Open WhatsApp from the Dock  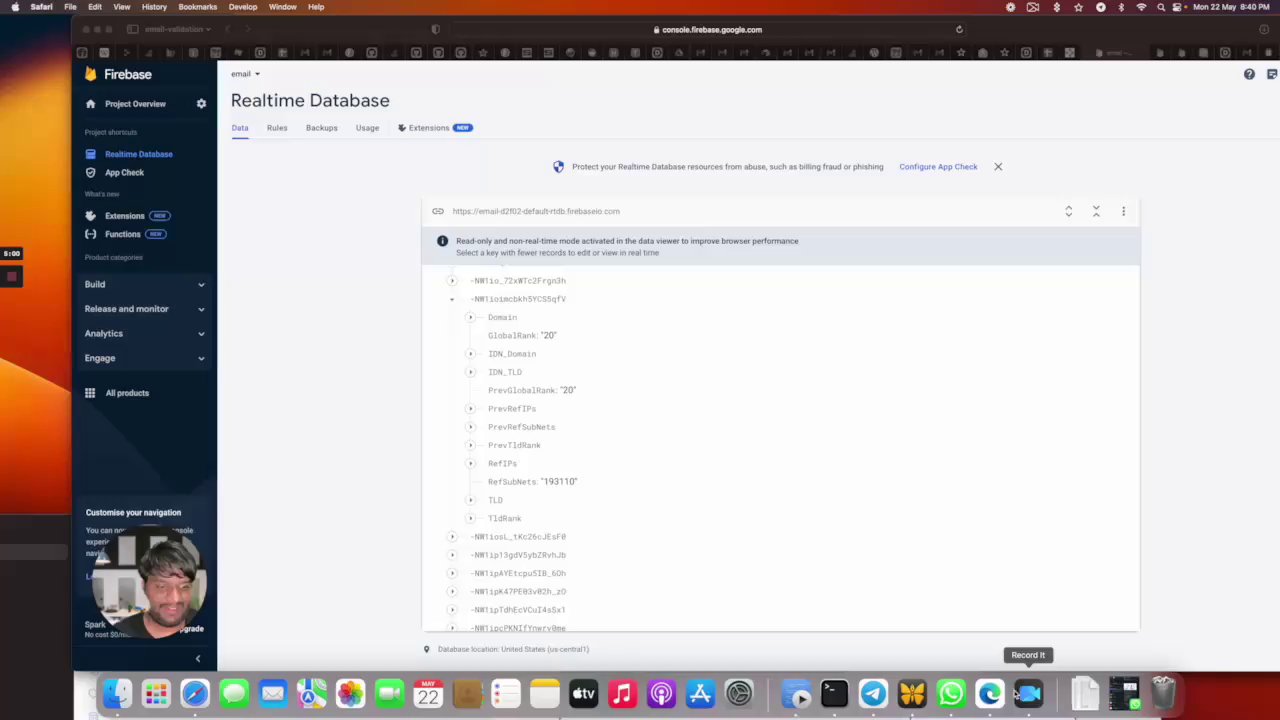[951, 693]
